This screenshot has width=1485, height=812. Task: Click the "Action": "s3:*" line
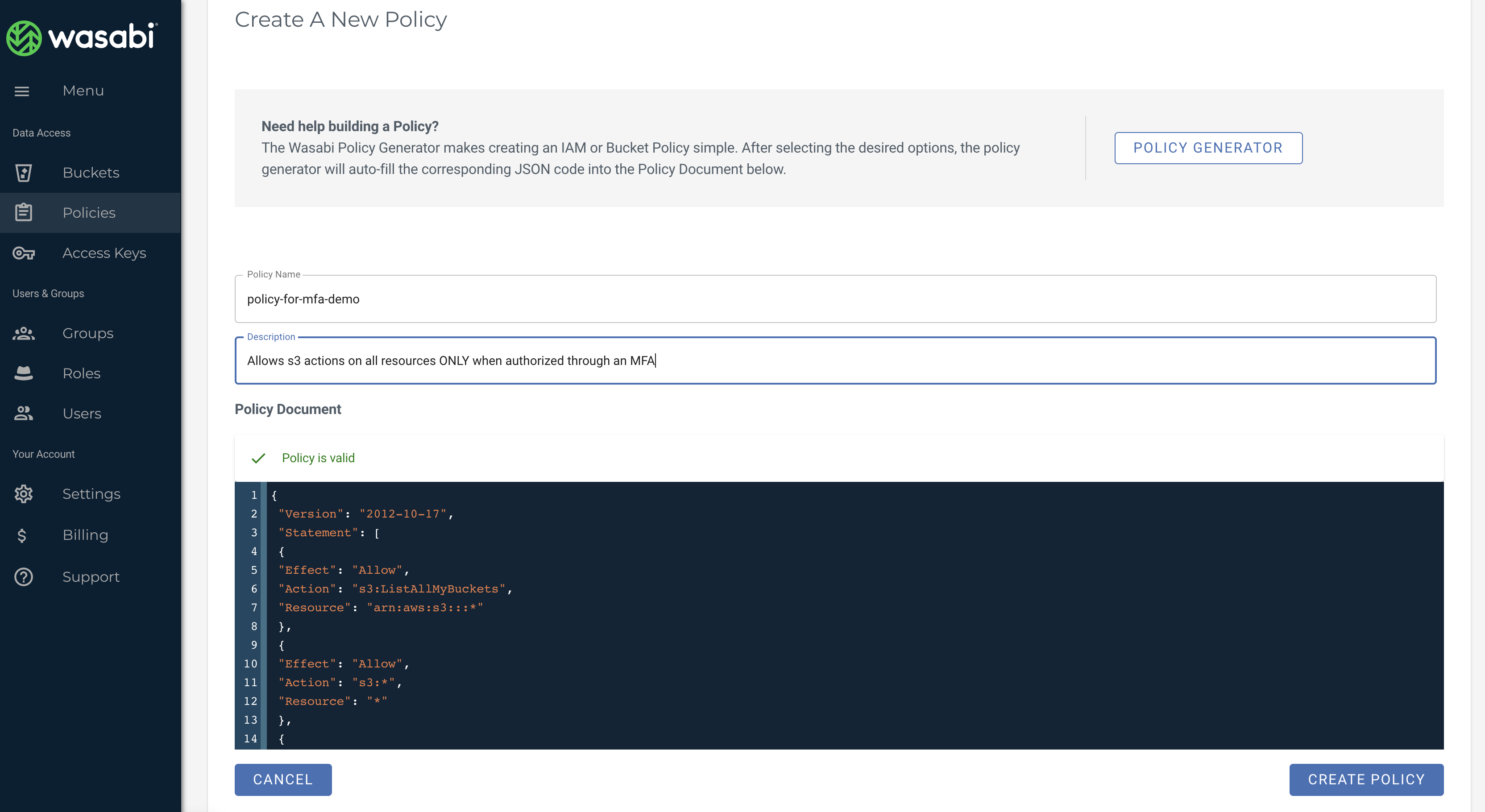point(340,683)
